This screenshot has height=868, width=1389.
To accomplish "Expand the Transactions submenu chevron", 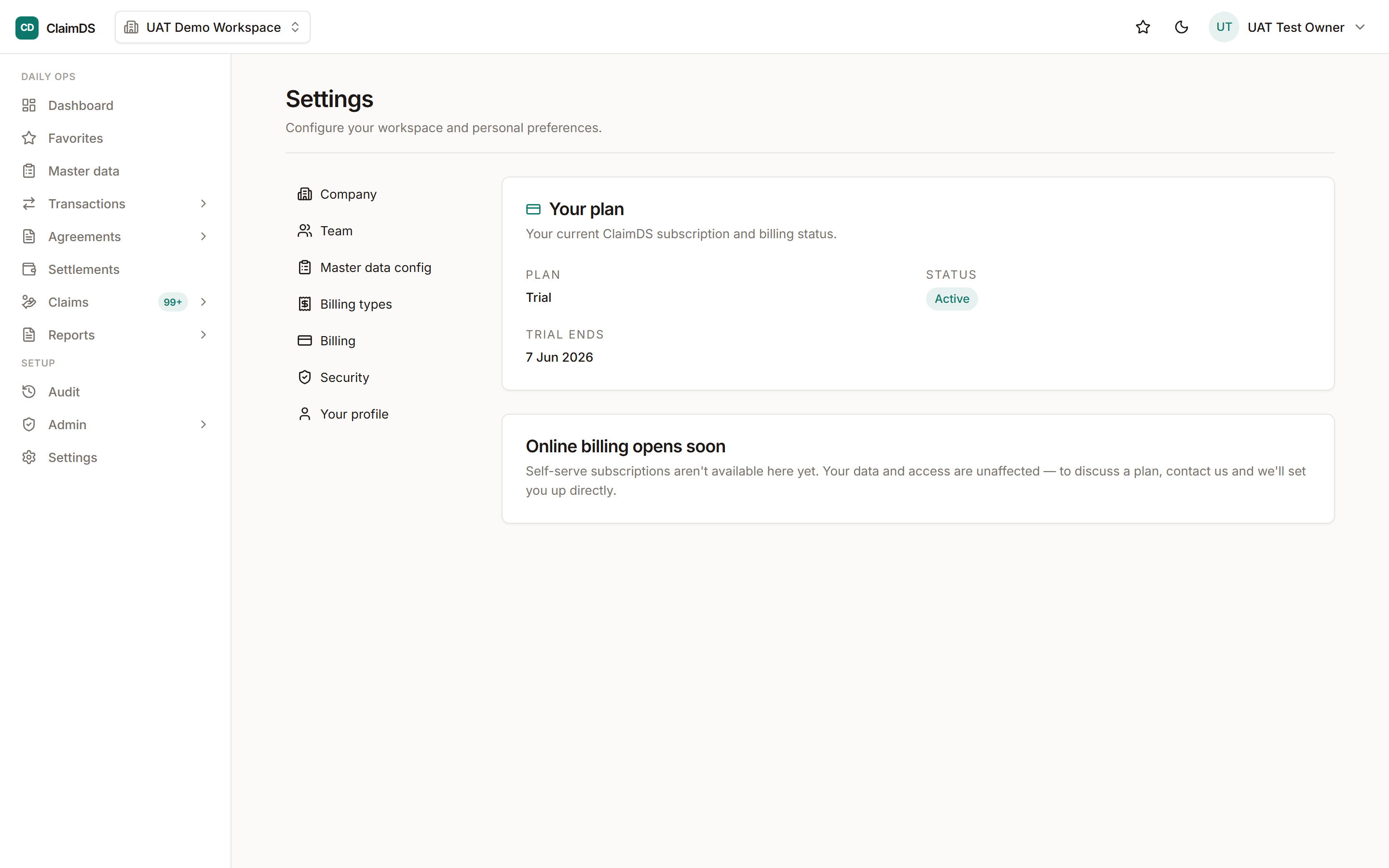I will pos(203,203).
